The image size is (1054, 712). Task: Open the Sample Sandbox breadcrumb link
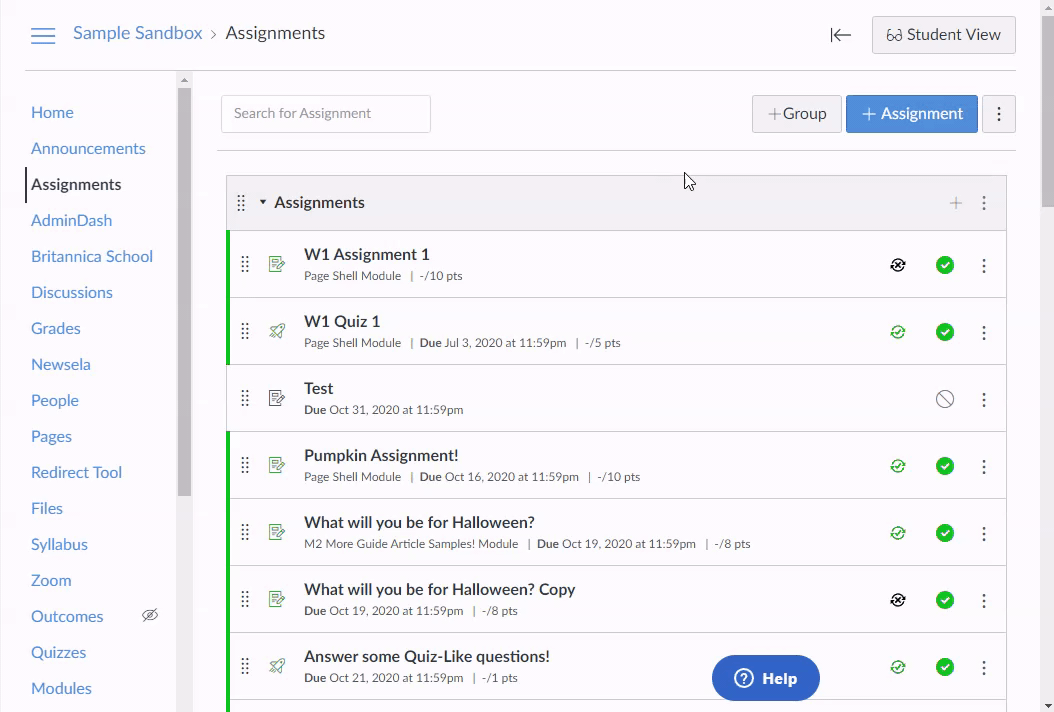point(137,33)
